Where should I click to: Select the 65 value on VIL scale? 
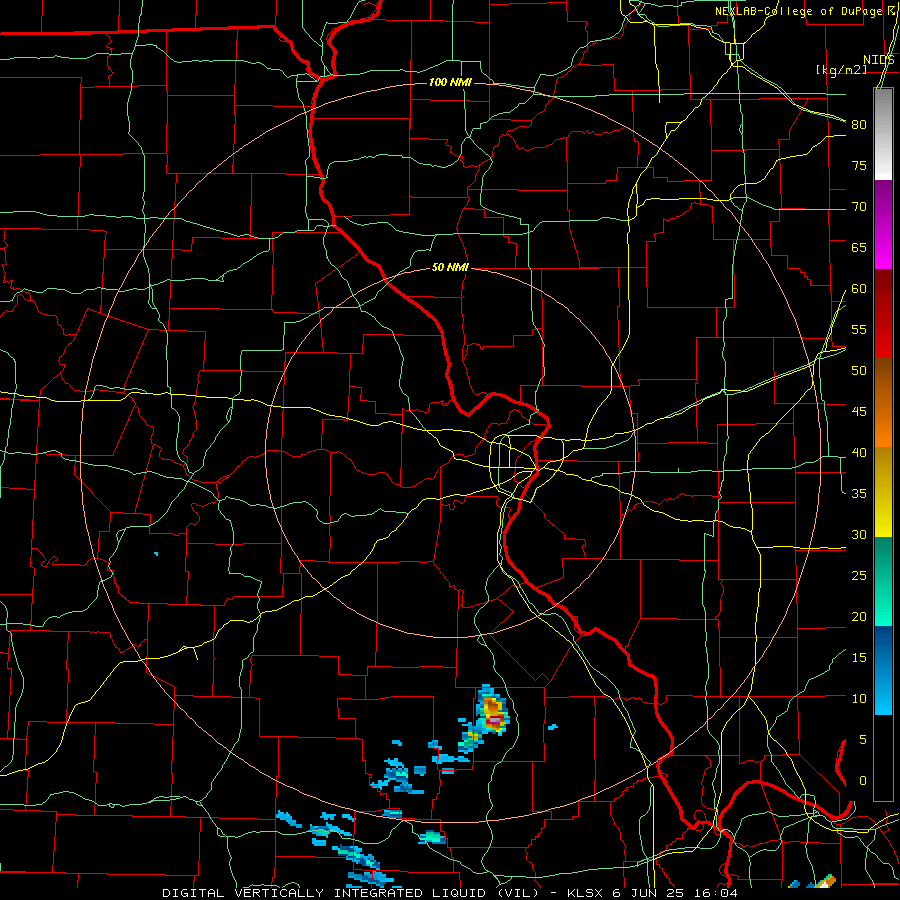tap(859, 247)
